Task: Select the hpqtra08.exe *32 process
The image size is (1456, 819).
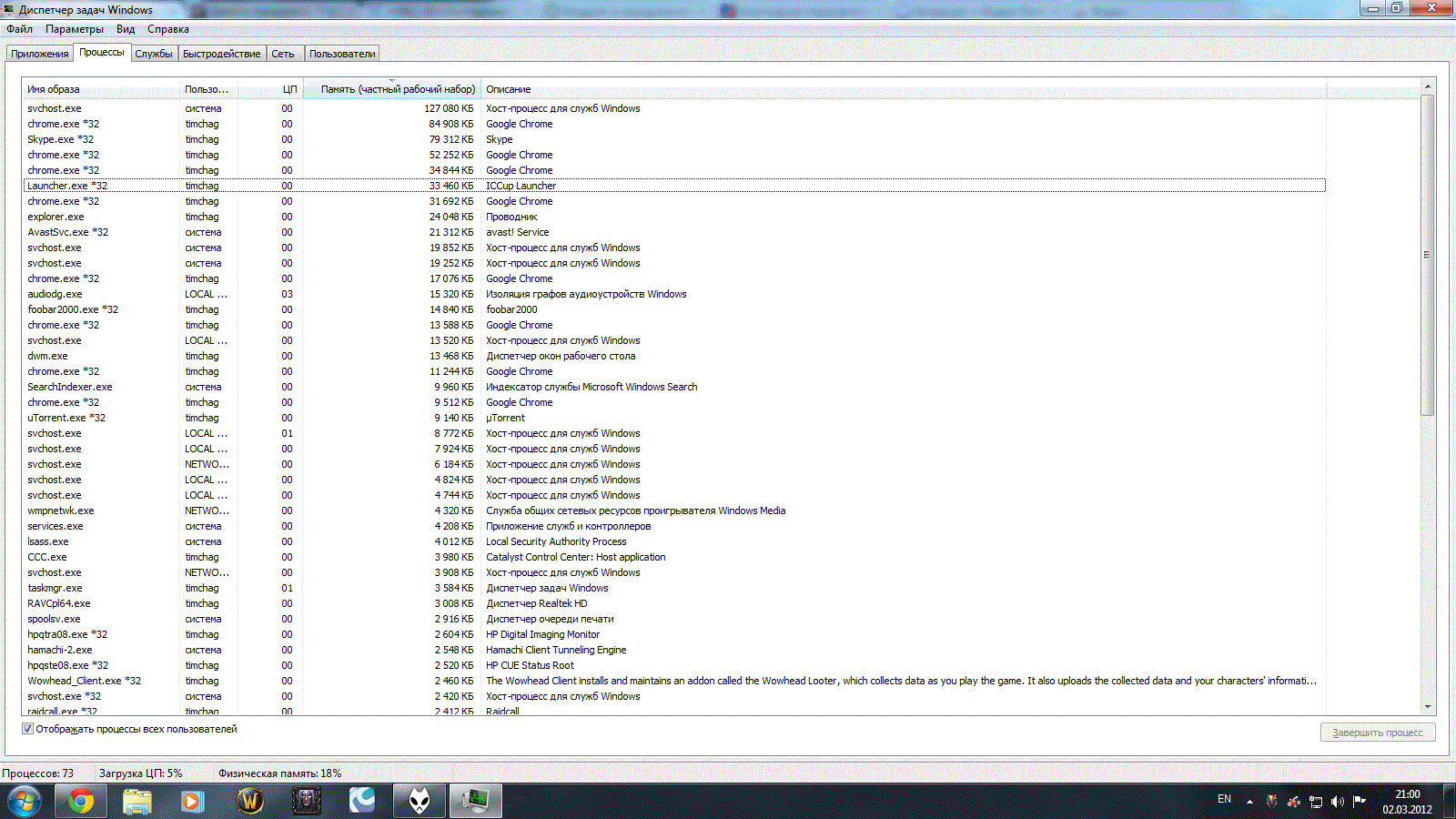Action: coord(674,634)
